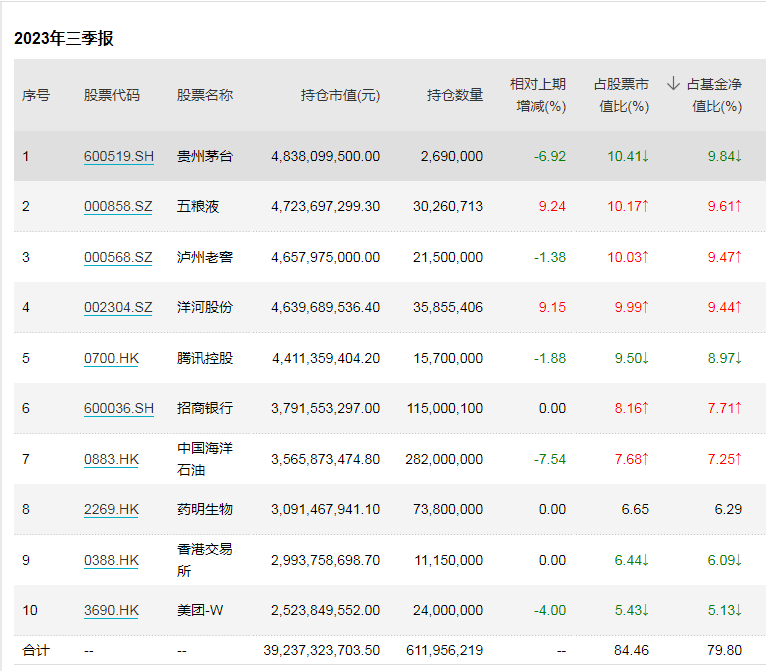Open stock code link 000858.SZ
The width and height of the screenshot is (766, 671).
click(x=118, y=207)
